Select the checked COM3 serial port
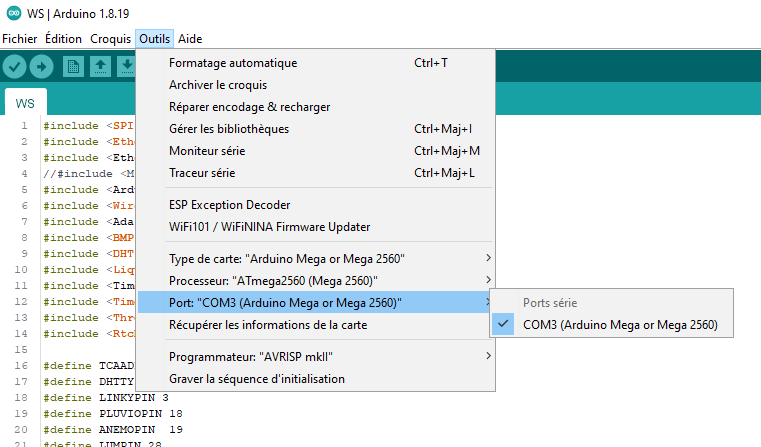 (620, 325)
